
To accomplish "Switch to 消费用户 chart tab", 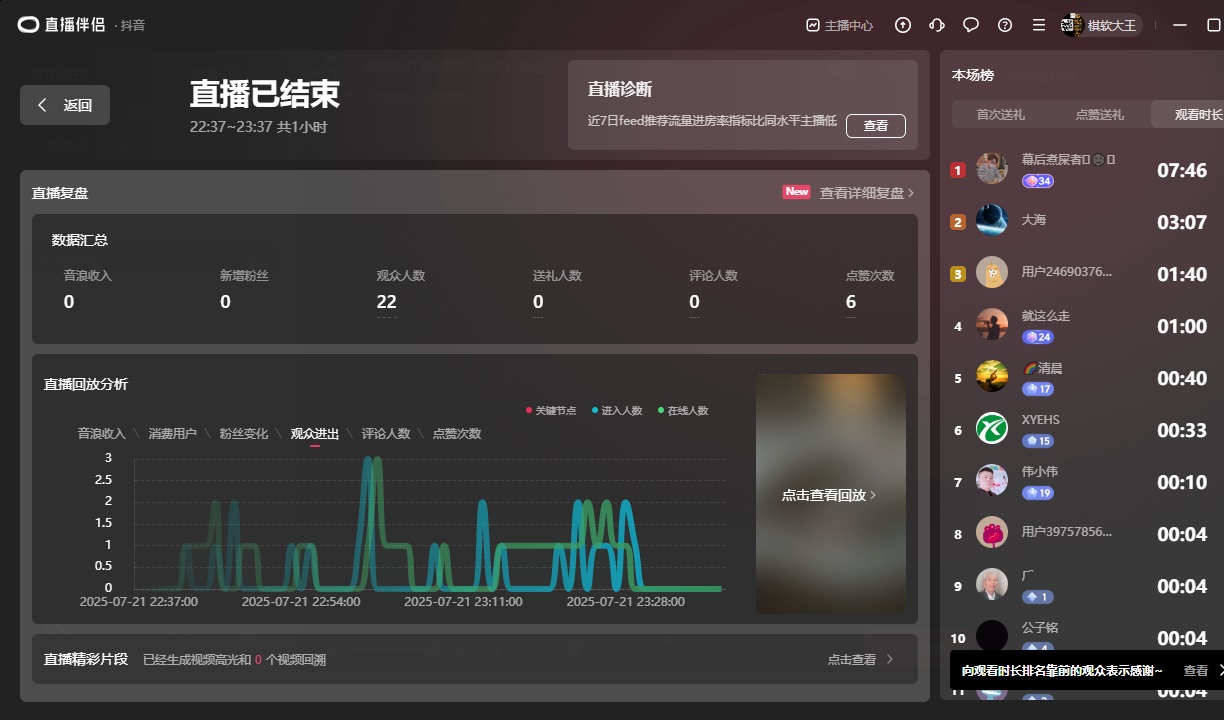I will (173, 434).
